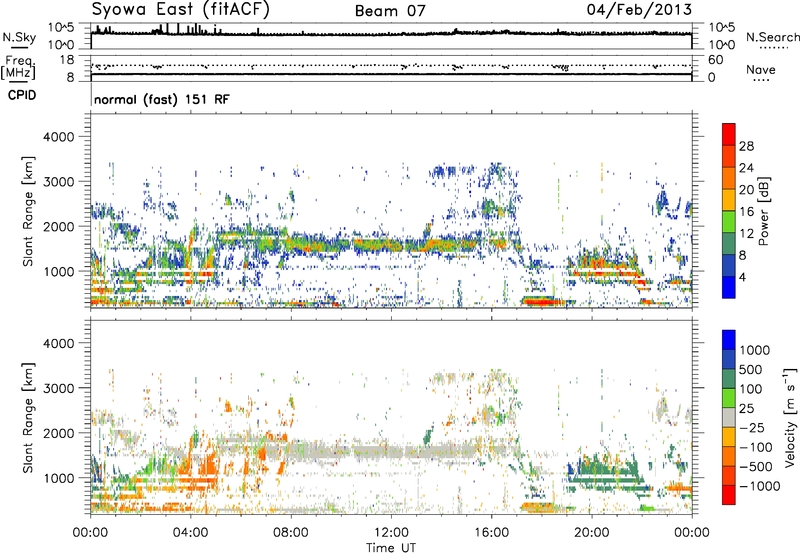Viewport: 800px width, 554px height.
Task: Select the 'N.Sky' legend label
Action: click(x=19, y=37)
